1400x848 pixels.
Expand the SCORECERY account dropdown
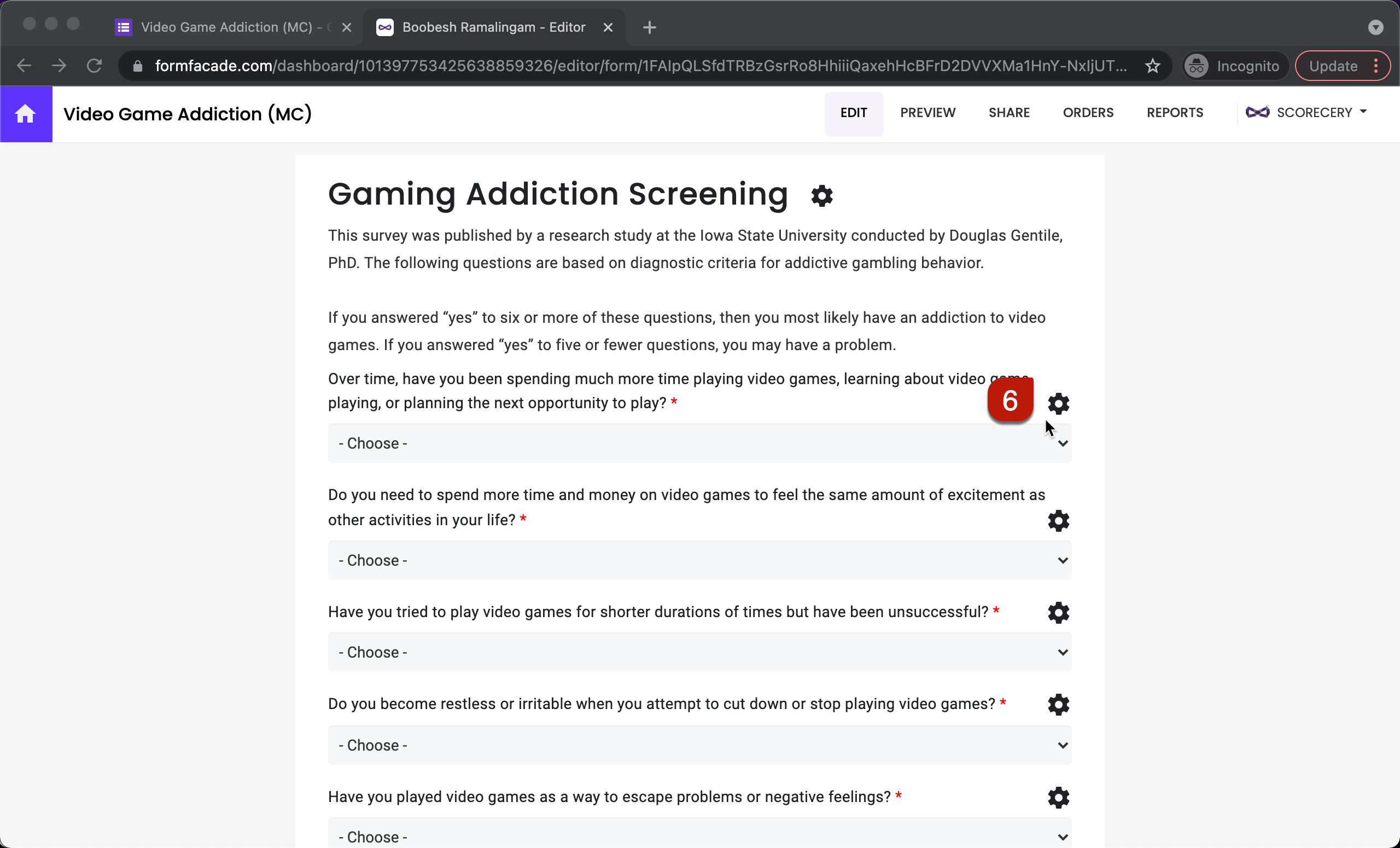pyautogui.click(x=1364, y=112)
